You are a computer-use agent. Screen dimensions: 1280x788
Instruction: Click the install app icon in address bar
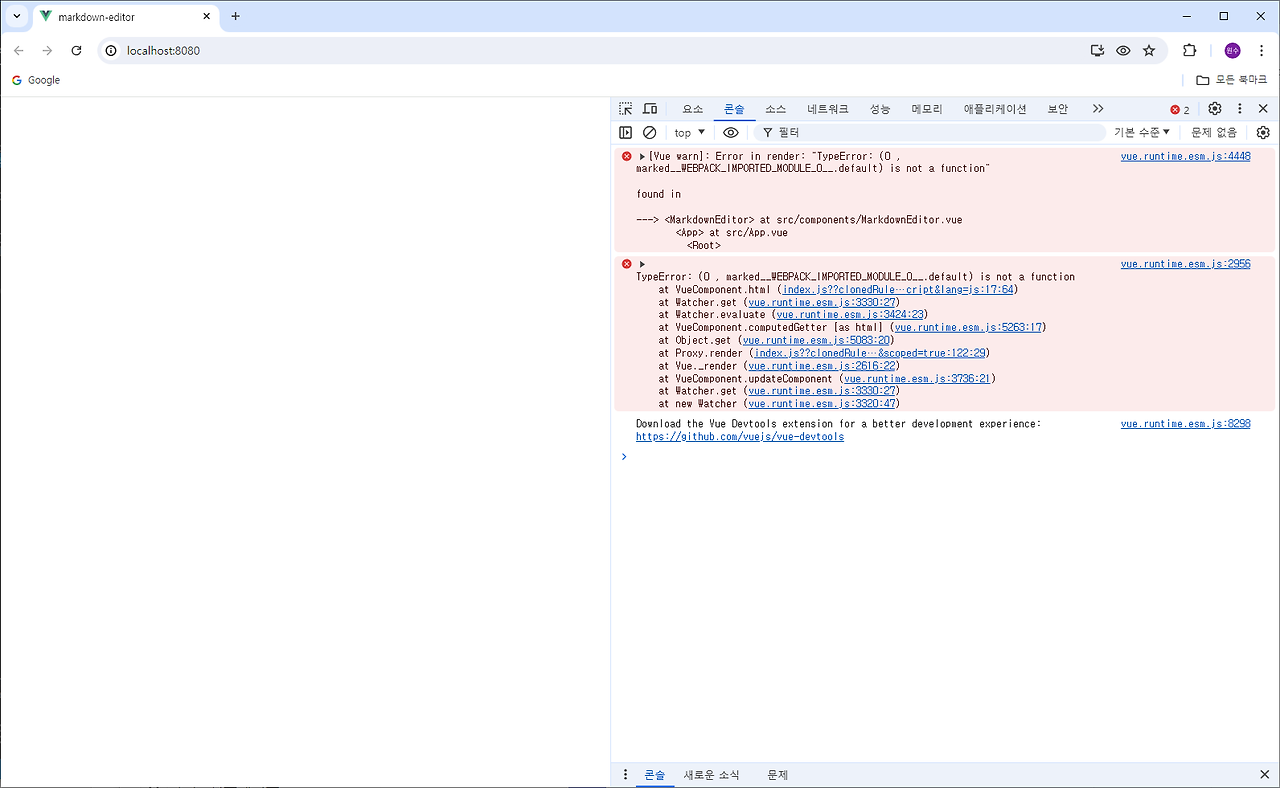tap(1097, 50)
